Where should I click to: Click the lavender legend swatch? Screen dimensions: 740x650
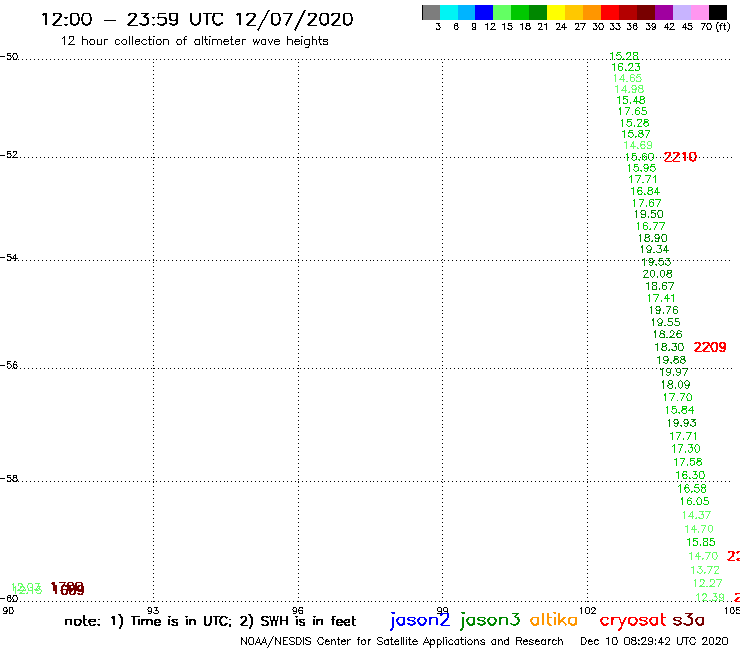682,12
